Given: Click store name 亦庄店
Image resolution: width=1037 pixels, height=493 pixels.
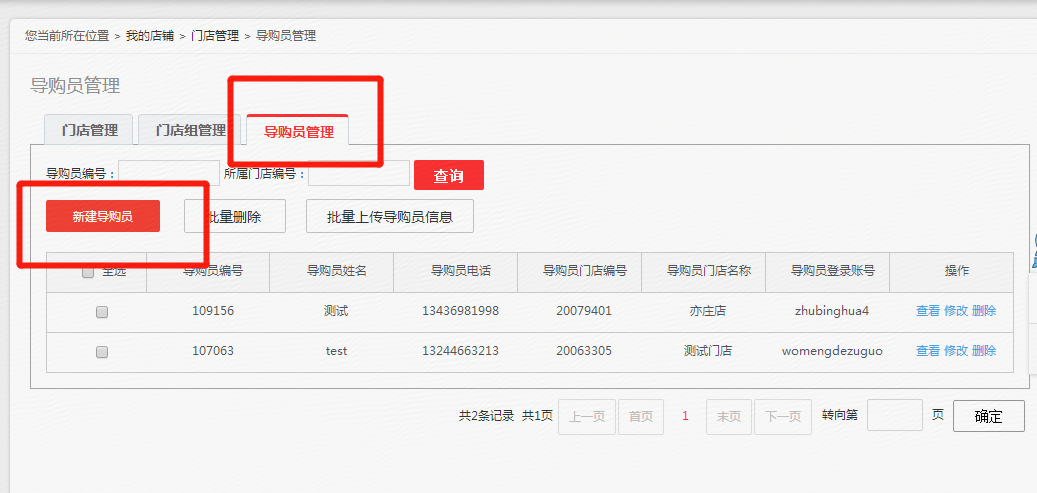Looking at the screenshot, I should pos(708,311).
